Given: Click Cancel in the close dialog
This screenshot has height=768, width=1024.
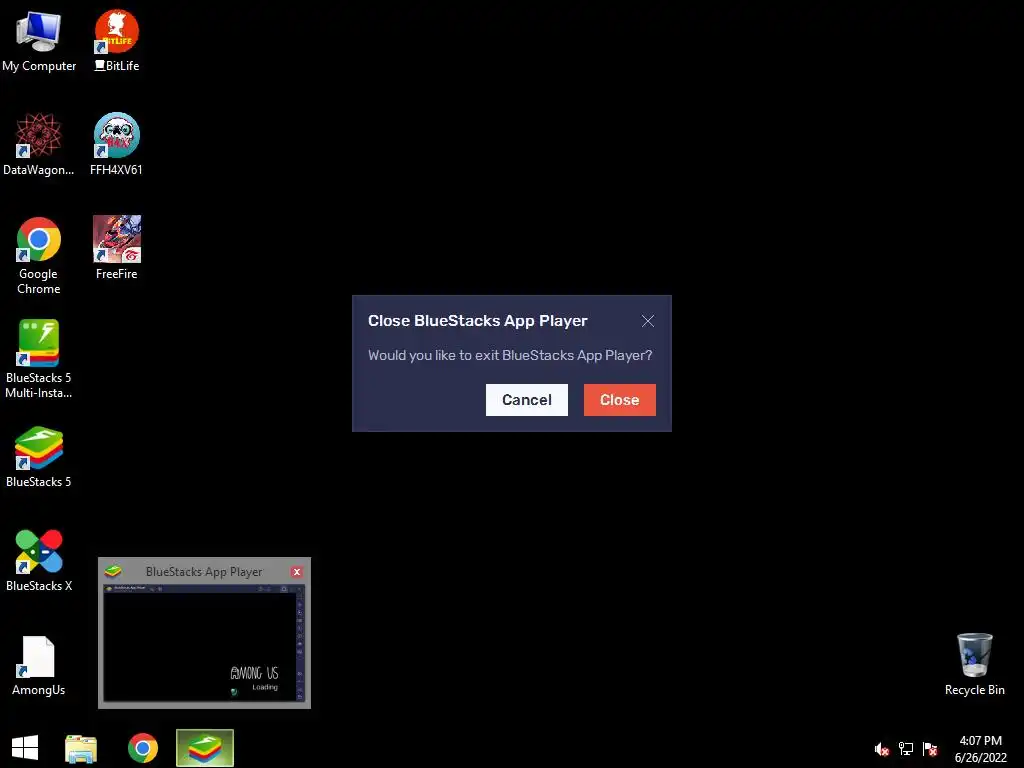Looking at the screenshot, I should pos(527,400).
